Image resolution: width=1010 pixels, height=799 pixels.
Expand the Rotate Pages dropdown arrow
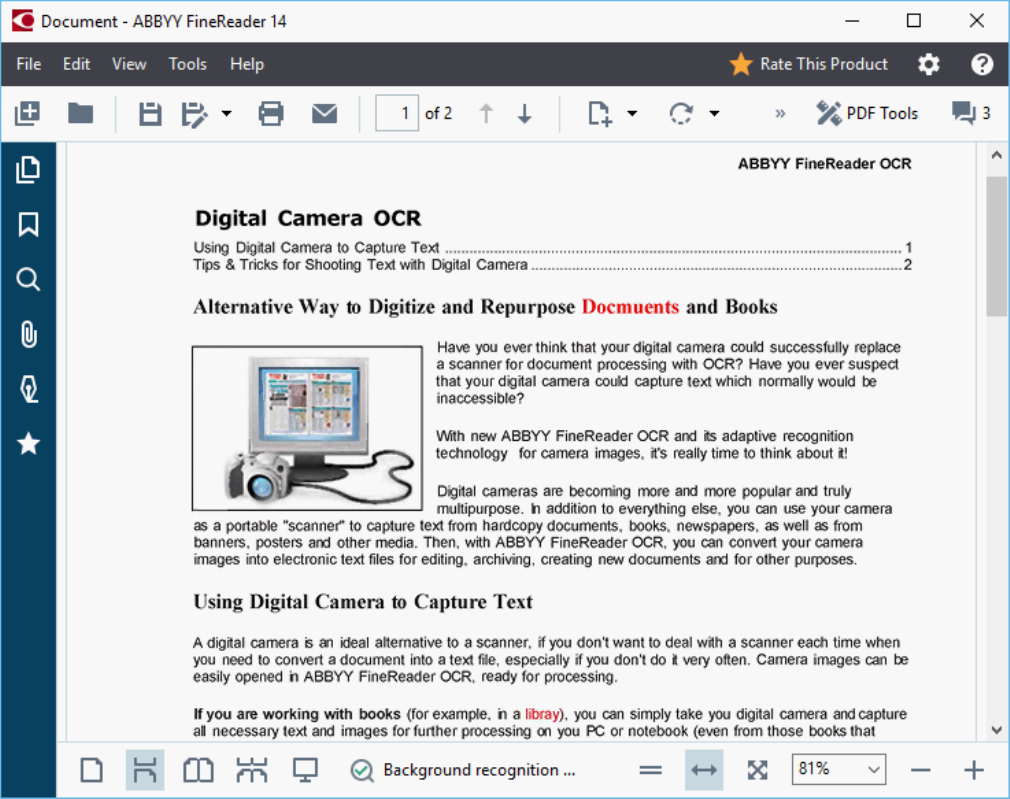click(714, 113)
